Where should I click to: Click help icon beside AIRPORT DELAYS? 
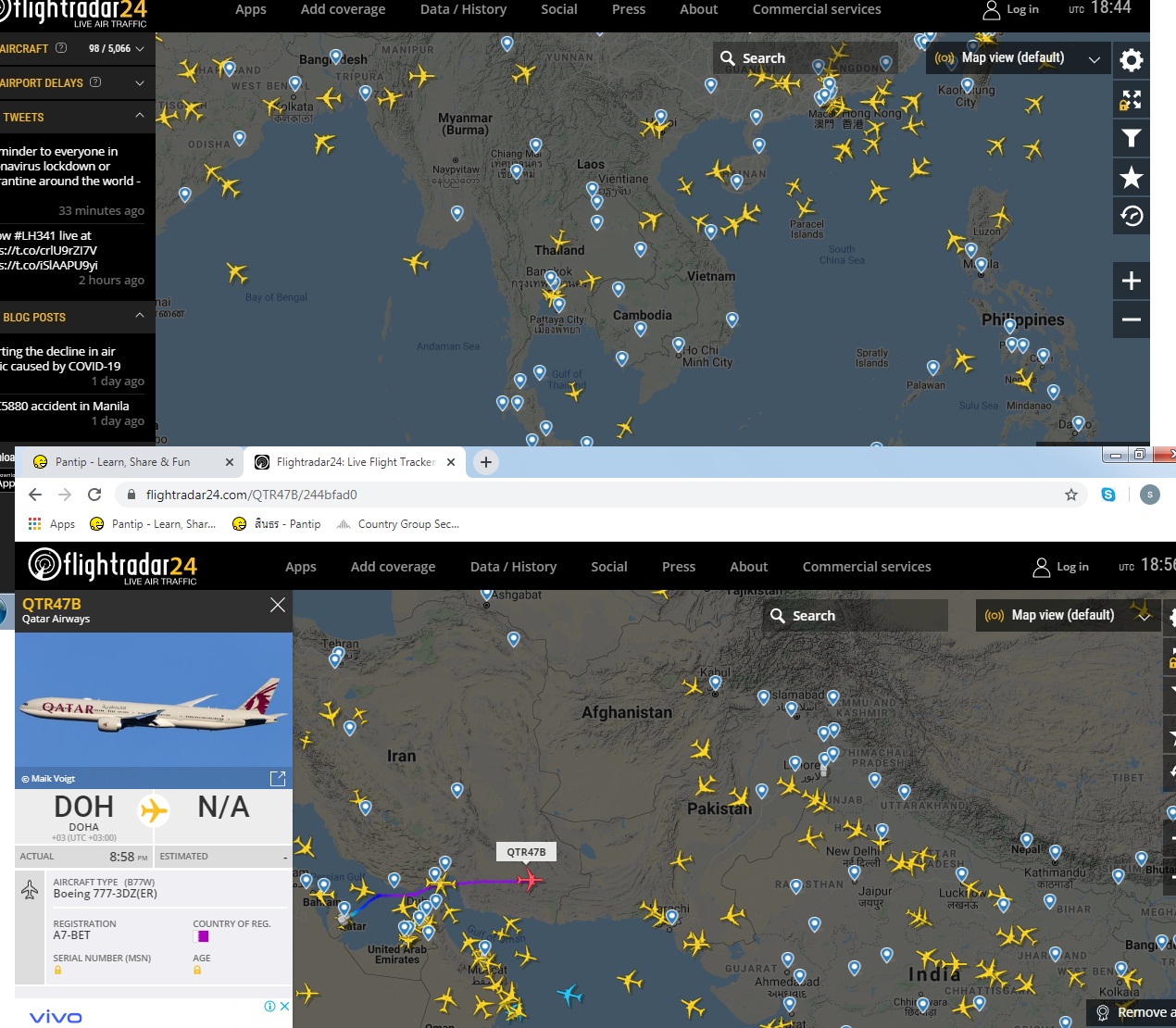point(95,82)
